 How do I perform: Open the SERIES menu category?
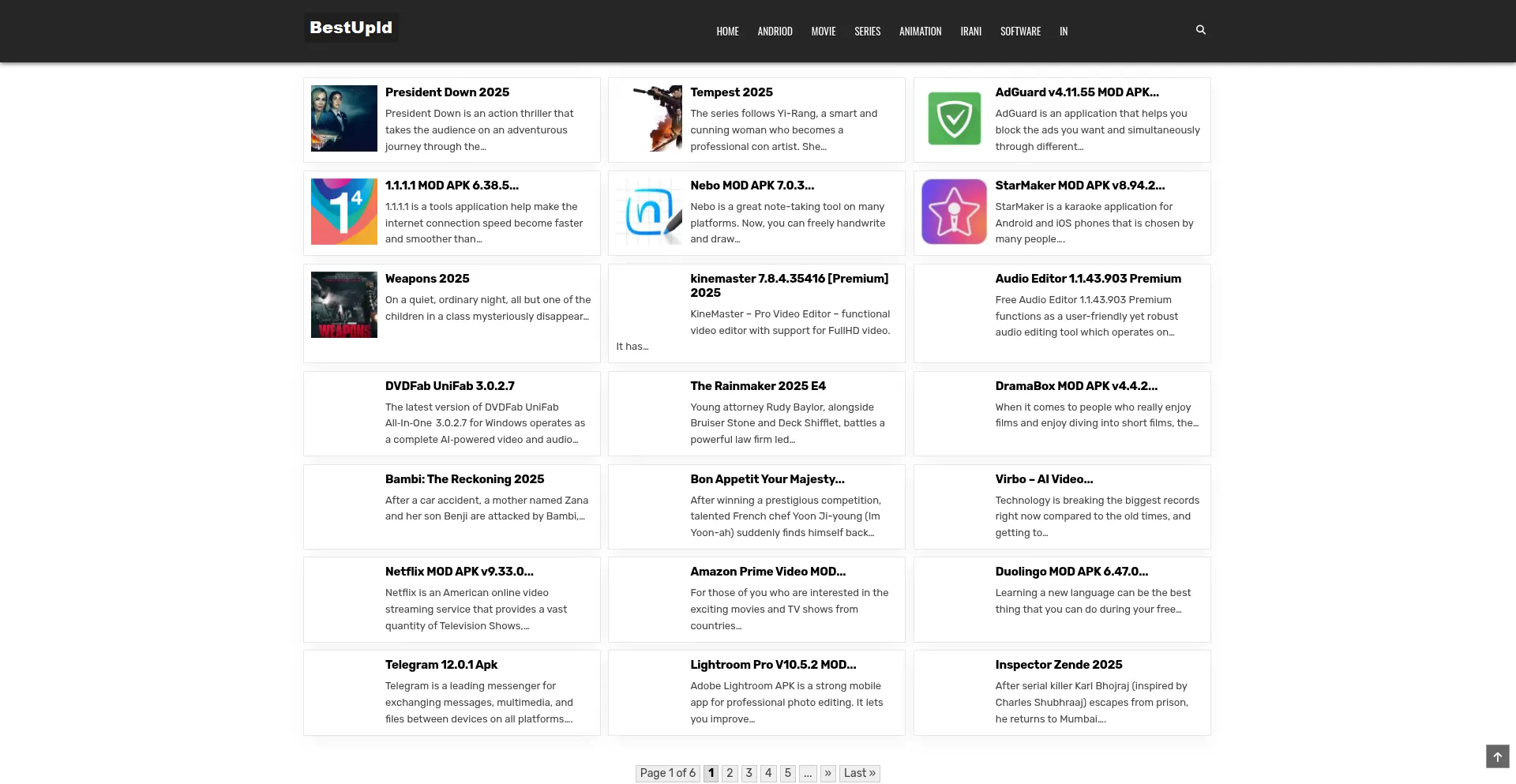pyautogui.click(x=867, y=32)
